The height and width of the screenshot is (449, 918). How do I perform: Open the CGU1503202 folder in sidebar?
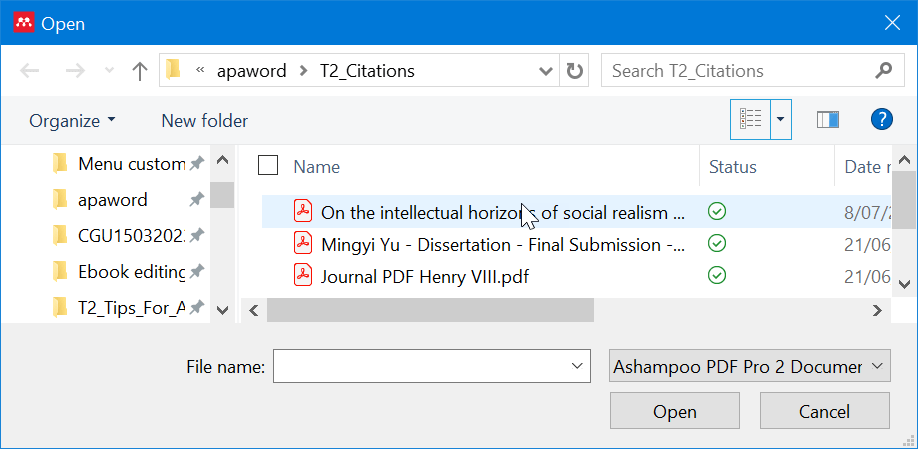click(118, 235)
